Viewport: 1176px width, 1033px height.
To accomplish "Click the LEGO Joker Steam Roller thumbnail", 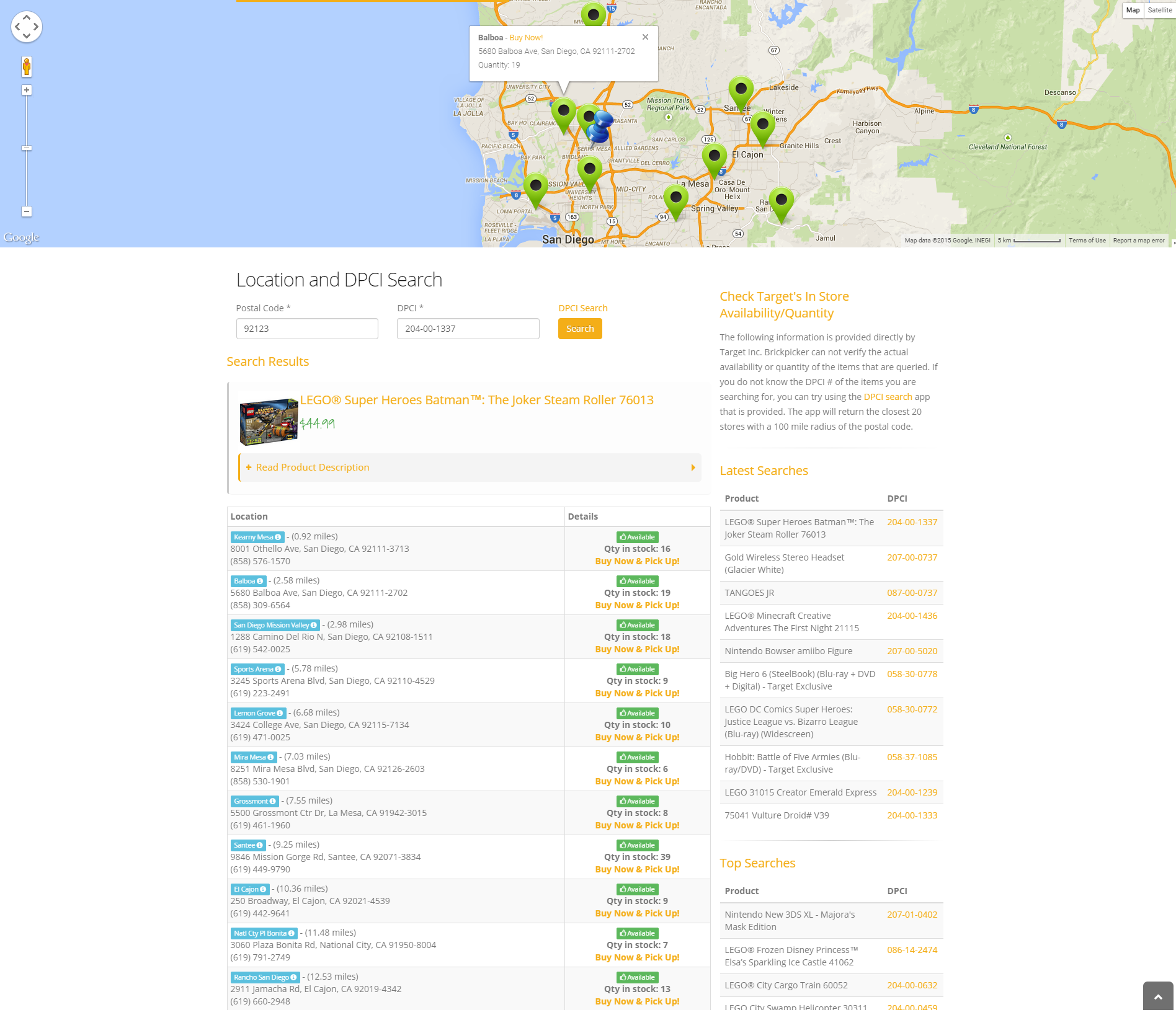I will point(269,422).
